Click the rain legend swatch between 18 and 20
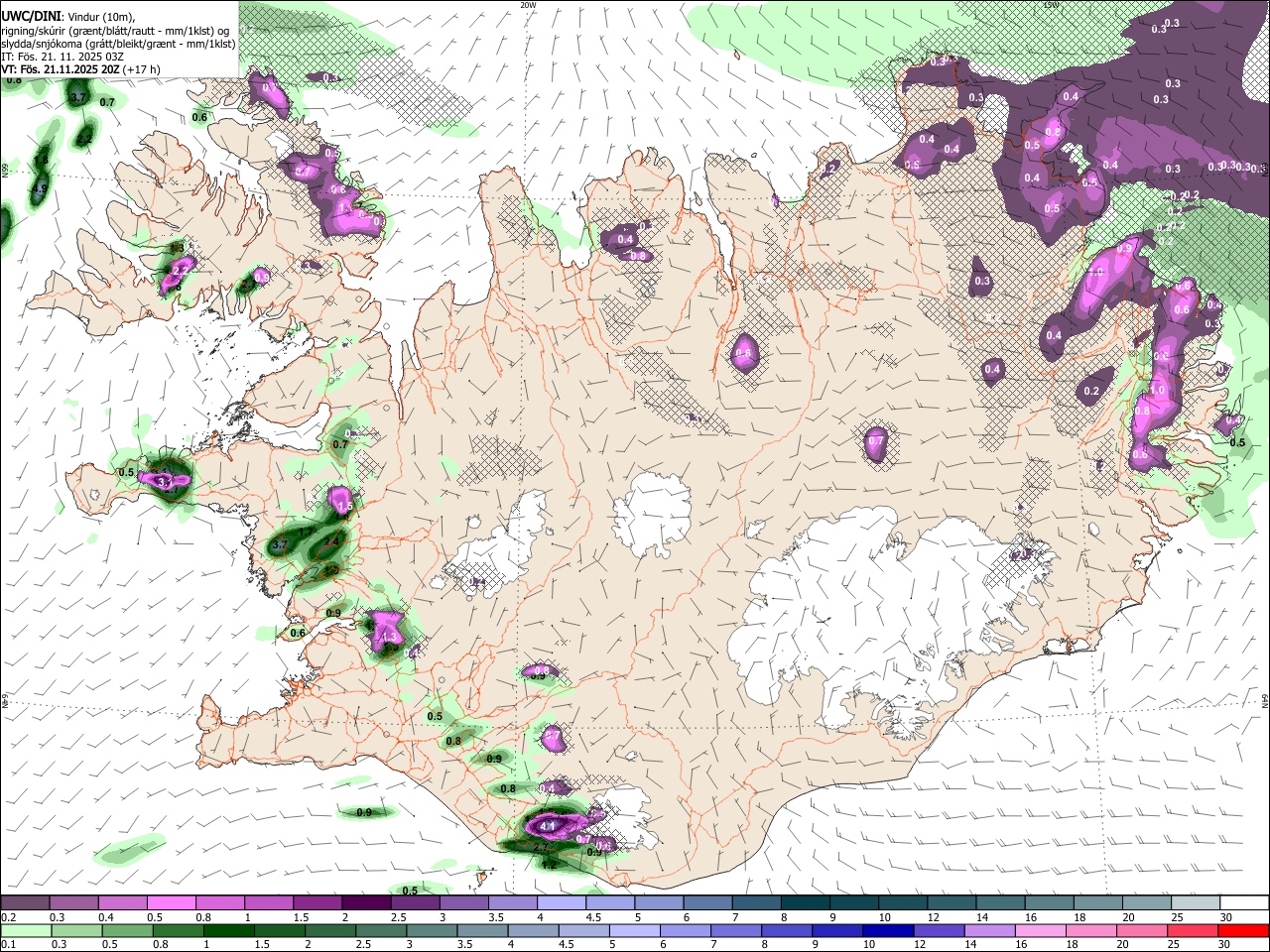 pyautogui.click(x=1091, y=930)
